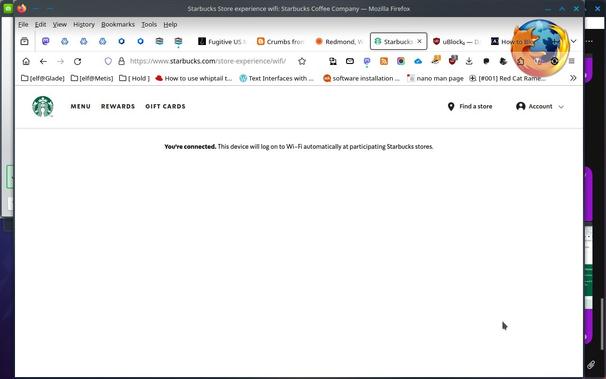Viewport: 606px width, 379px height.
Task: Go to the Firefox home page
Action: pyautogui.click(x=26, y=61)
